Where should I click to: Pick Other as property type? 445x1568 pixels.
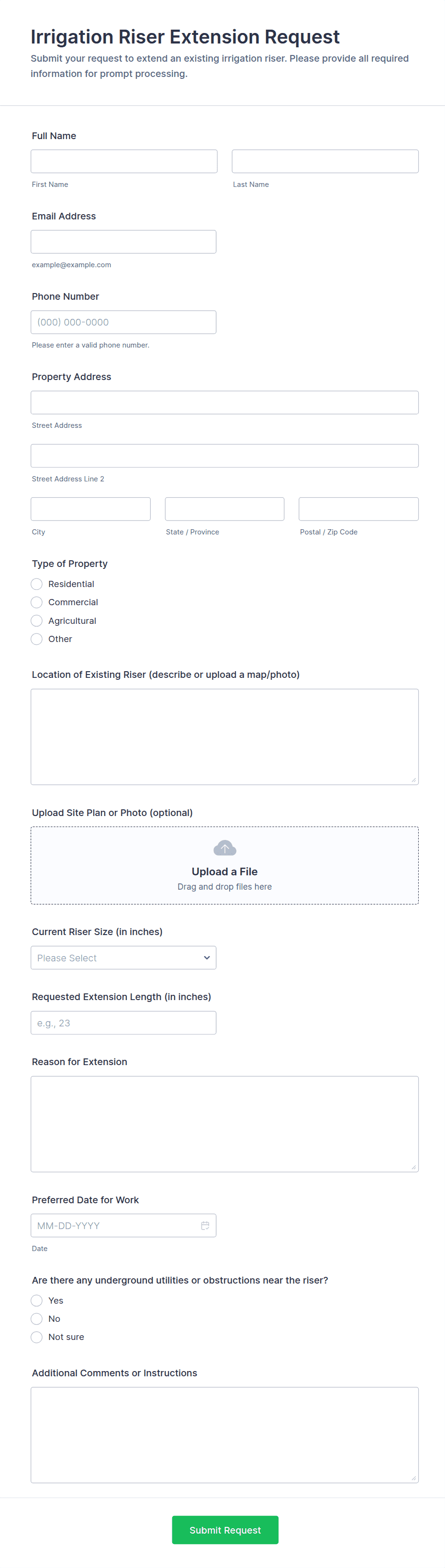point(36,639)
